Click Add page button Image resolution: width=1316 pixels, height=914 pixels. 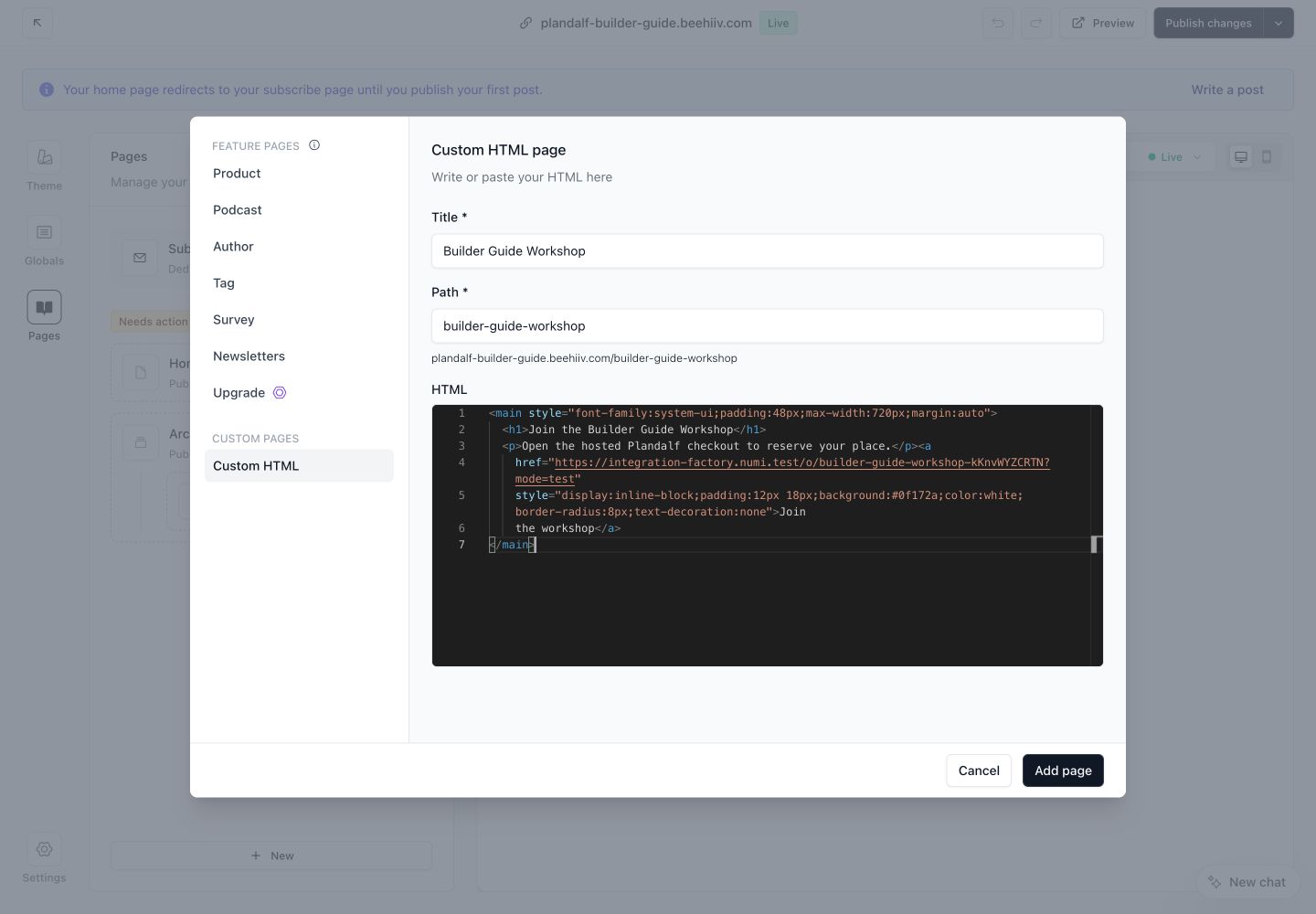[1063, 771]
